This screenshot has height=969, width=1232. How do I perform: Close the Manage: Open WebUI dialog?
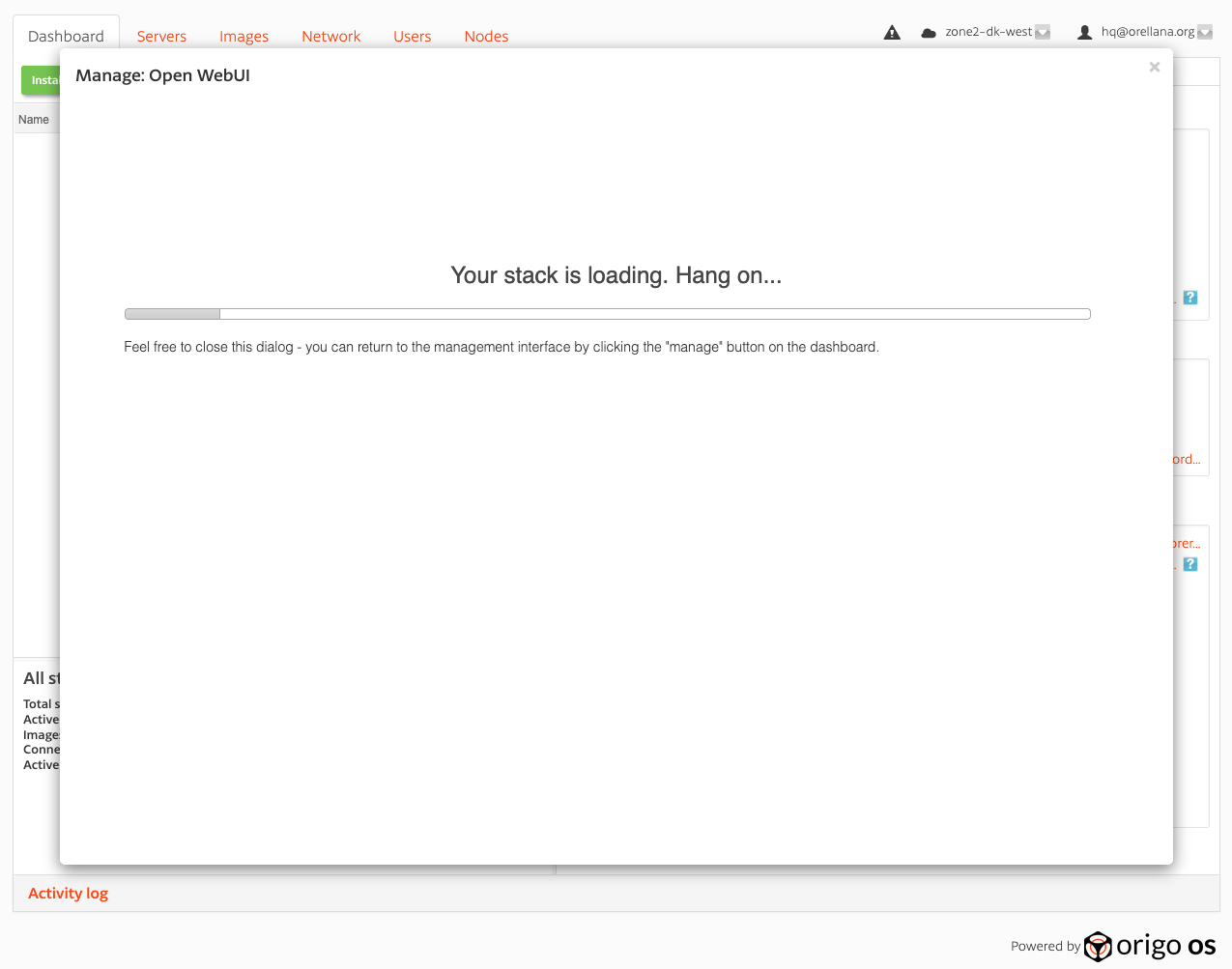click(1154, 67)
